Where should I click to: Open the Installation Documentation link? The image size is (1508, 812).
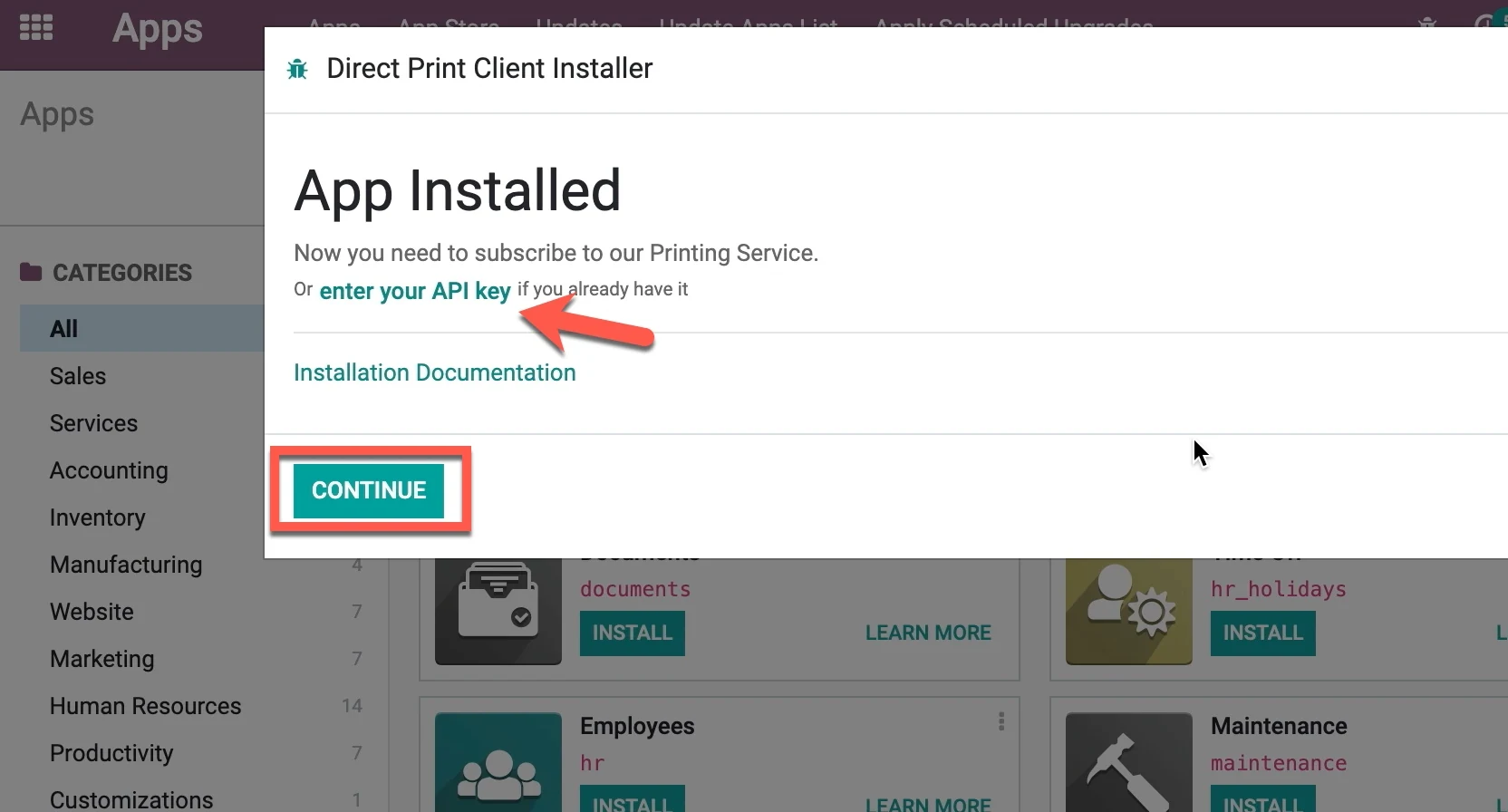(435, 372)
